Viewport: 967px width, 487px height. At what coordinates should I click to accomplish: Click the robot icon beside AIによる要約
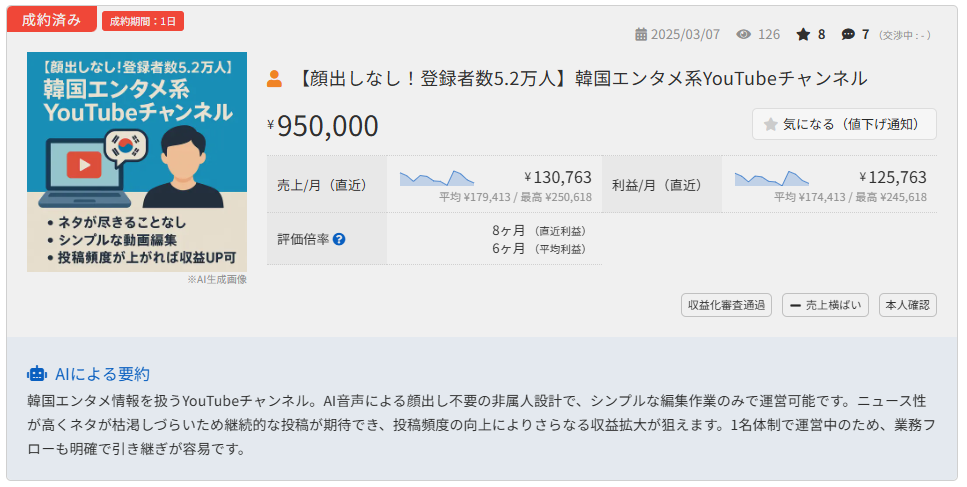(x=37, y=374)
